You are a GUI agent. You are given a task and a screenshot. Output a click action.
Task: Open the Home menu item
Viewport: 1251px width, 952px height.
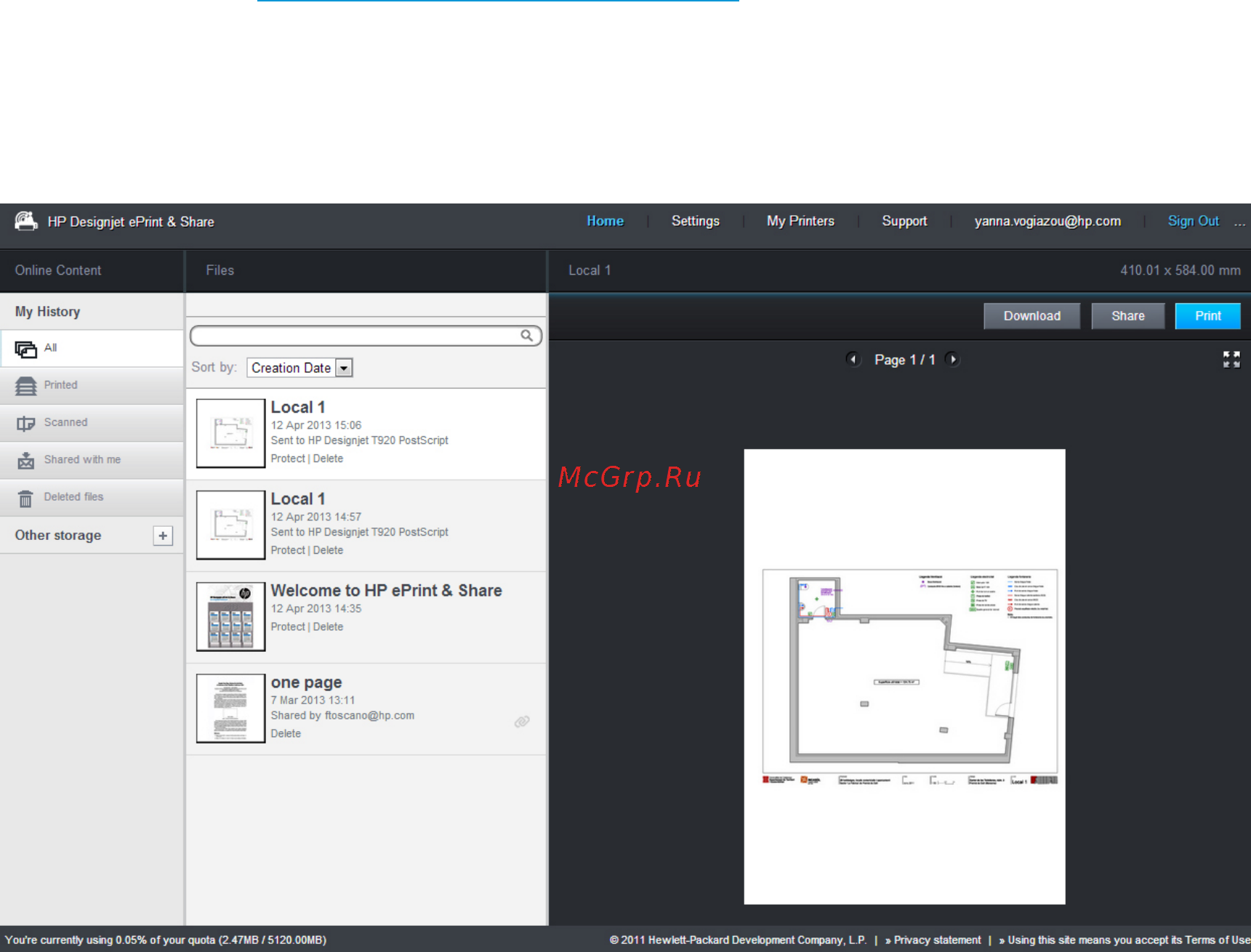pos(605,221)
